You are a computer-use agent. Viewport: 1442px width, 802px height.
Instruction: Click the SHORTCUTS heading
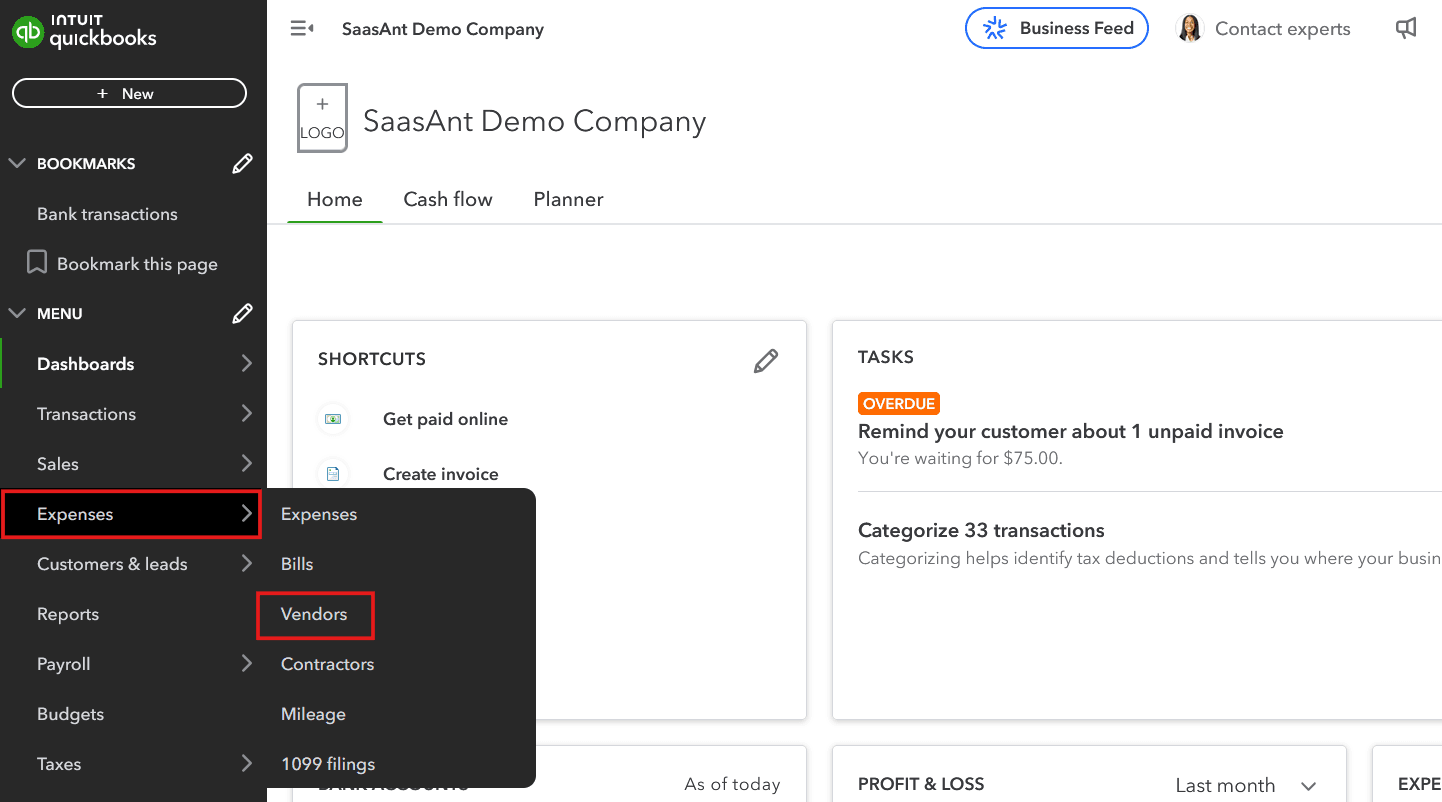coord(372,359)
